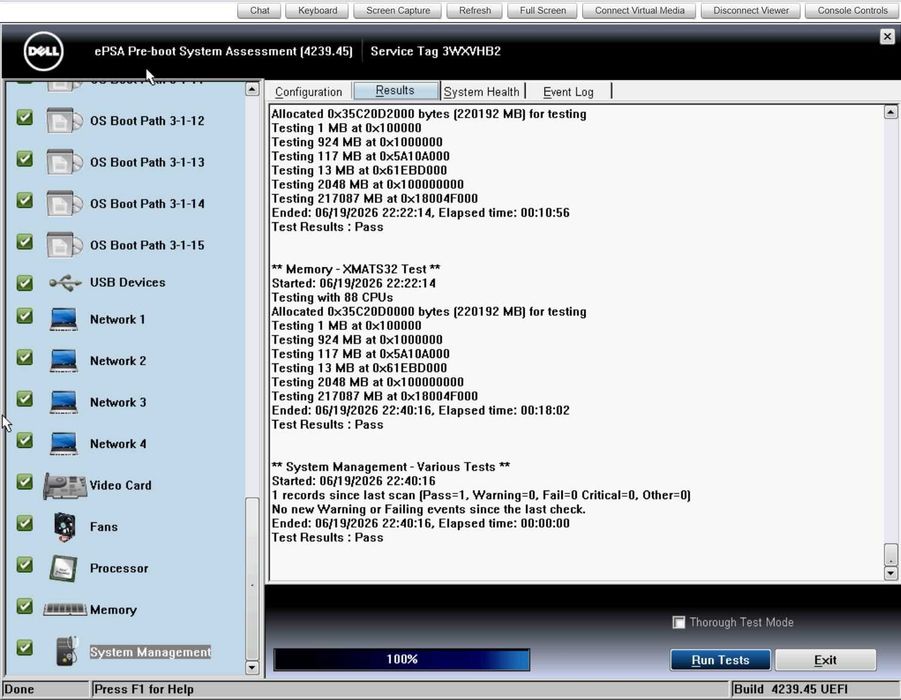Click the Network 3 laptop icon

pos(63,402)
